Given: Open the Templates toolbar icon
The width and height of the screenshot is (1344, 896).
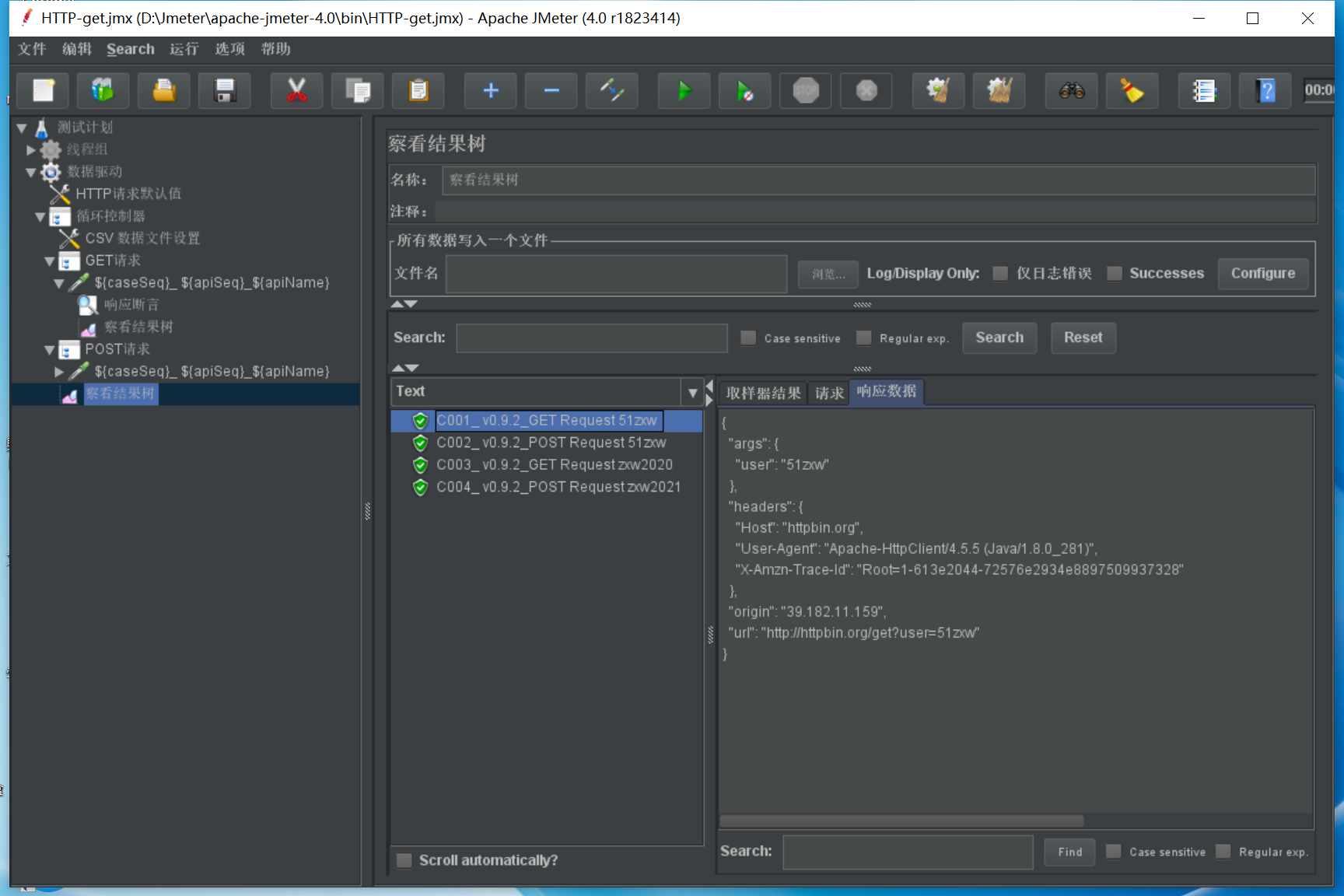Looking at the screenshot, I should (103, 91).
